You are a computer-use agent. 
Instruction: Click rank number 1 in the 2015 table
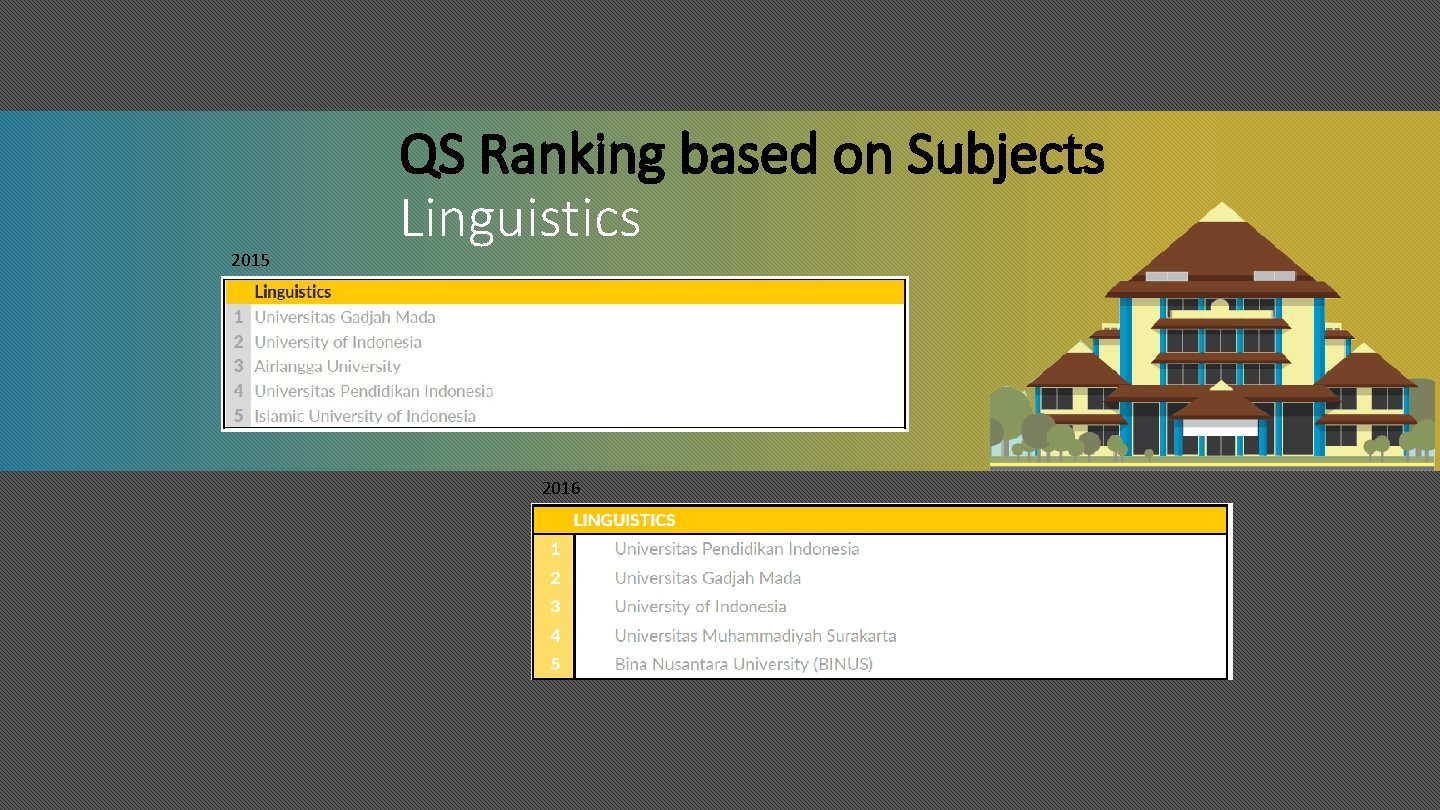click(x=238, y=317)
